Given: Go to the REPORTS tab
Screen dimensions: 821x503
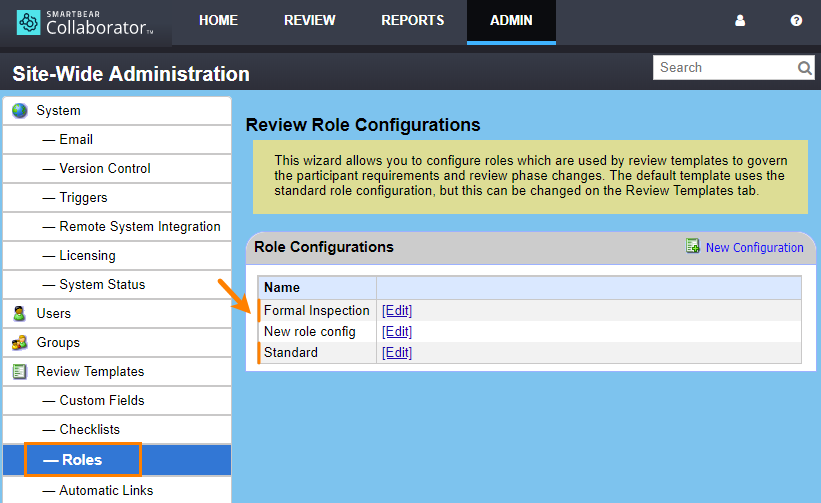Looking at the screenshot, I should 412,21.
